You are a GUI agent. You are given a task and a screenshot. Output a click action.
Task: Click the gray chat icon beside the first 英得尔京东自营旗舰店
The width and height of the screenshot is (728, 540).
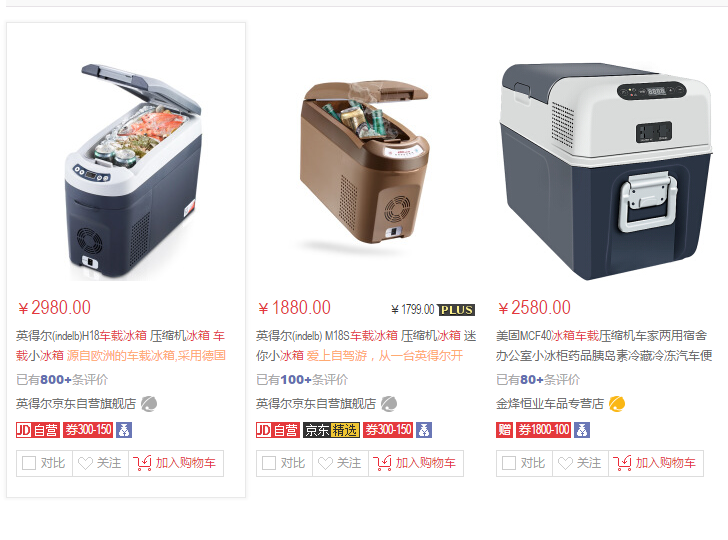tap(149, 404)
